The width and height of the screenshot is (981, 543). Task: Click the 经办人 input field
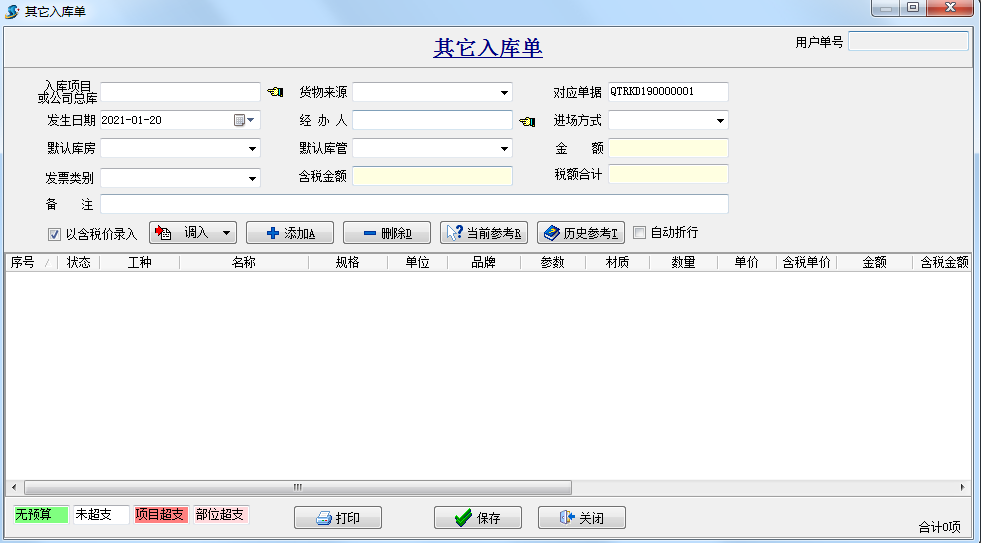(x=432, y=120)
